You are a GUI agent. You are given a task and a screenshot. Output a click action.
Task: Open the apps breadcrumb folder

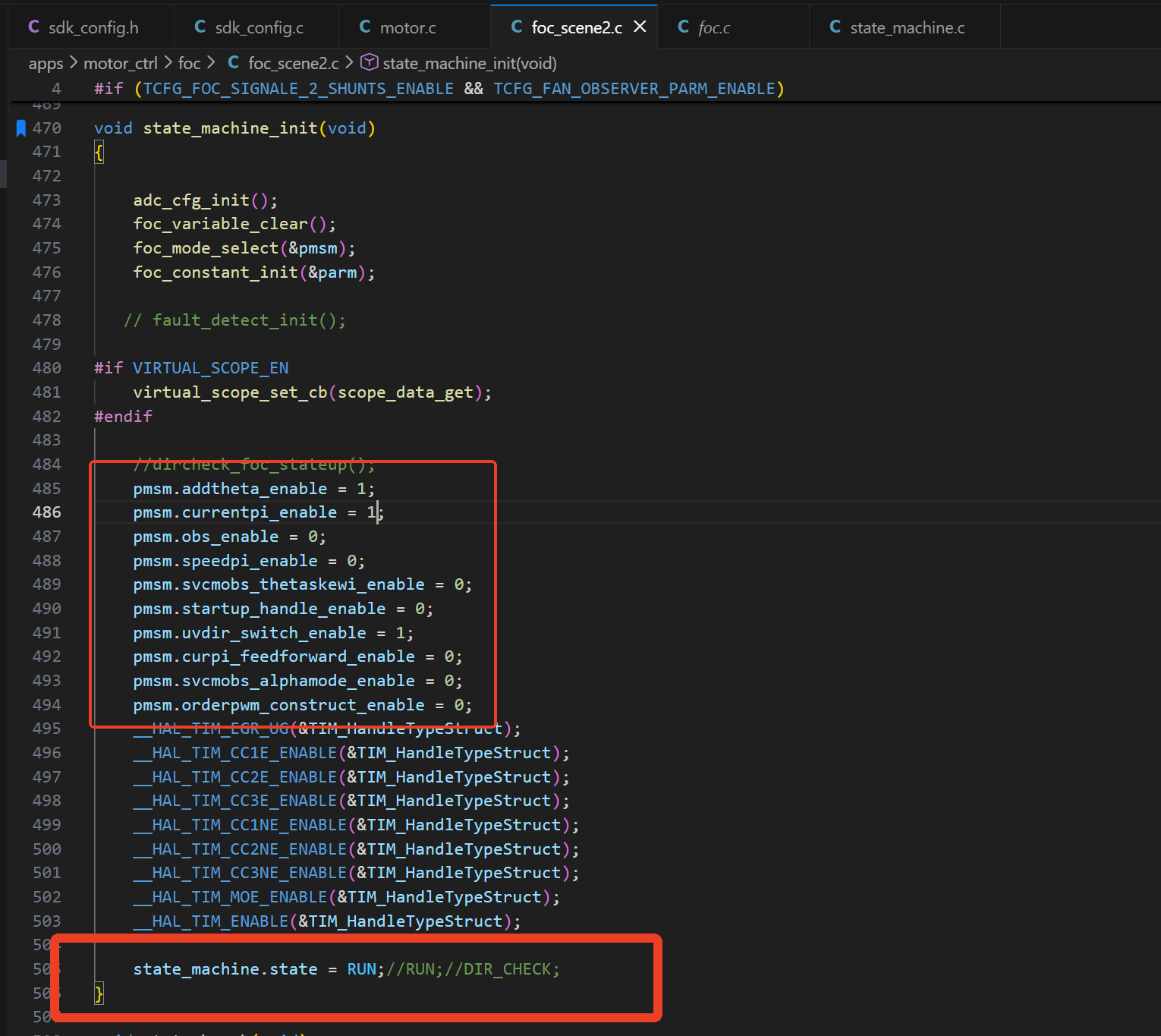pyautogui.click(x=46, y=64)
